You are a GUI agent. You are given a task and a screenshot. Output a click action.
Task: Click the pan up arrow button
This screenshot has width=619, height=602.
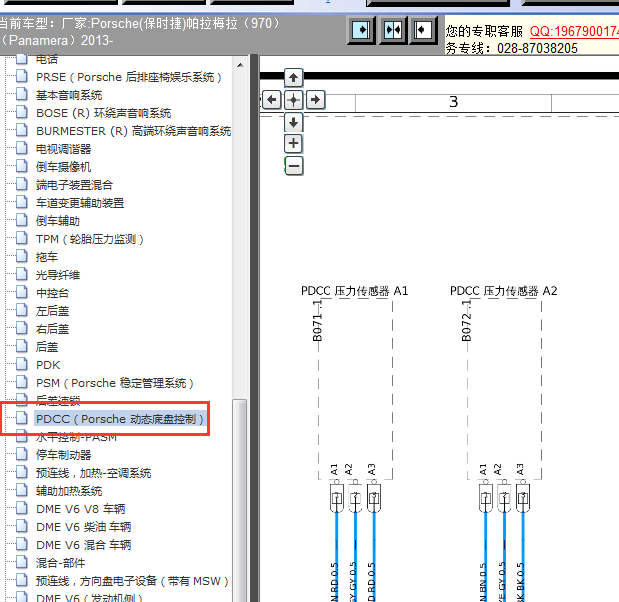click(x=293, y=78)
